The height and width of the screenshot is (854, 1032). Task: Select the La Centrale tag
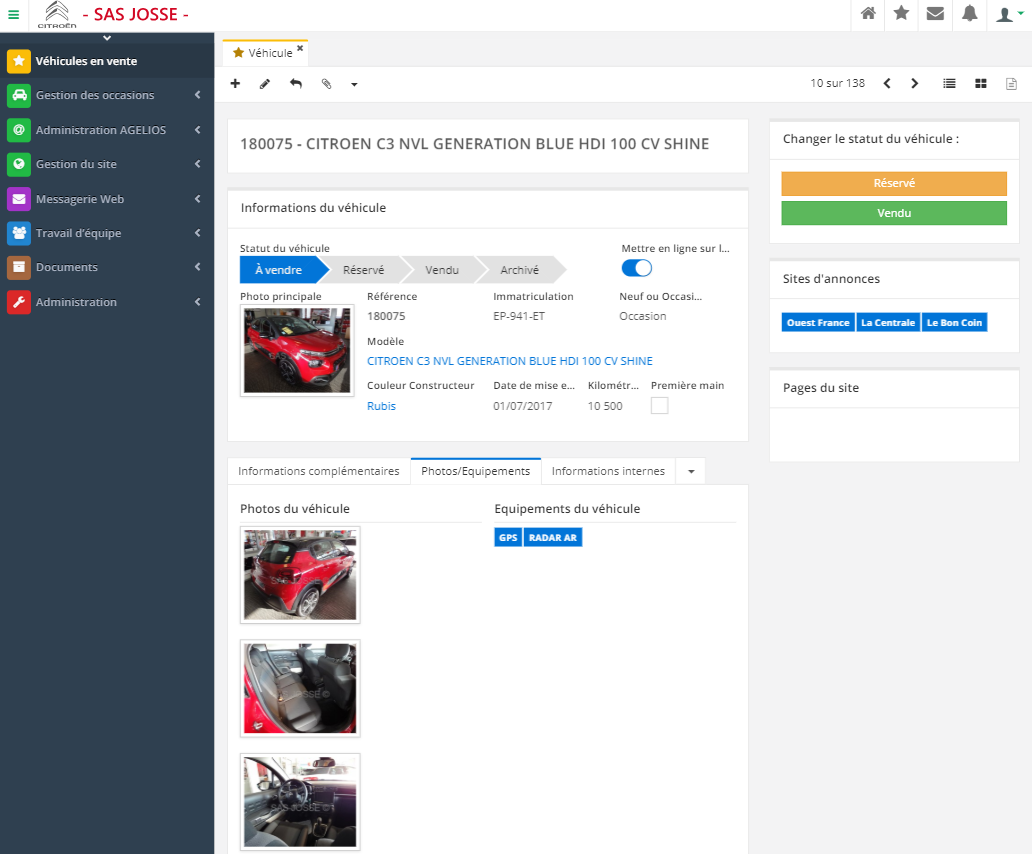pyautogui.click(x=888, y=322)
